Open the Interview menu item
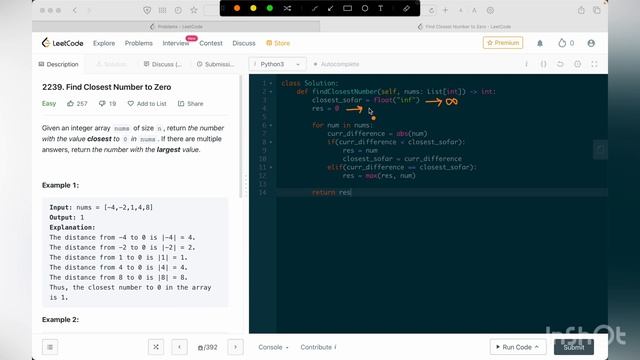The image size is (640, 360). coord(176,43)
